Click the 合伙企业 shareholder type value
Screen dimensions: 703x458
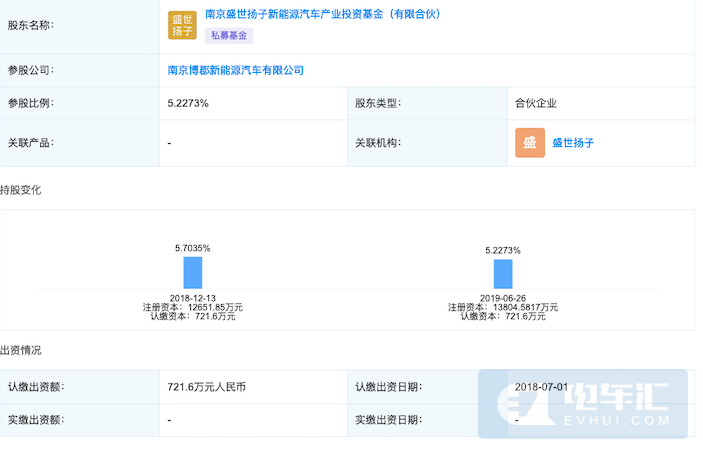point(536,104)
